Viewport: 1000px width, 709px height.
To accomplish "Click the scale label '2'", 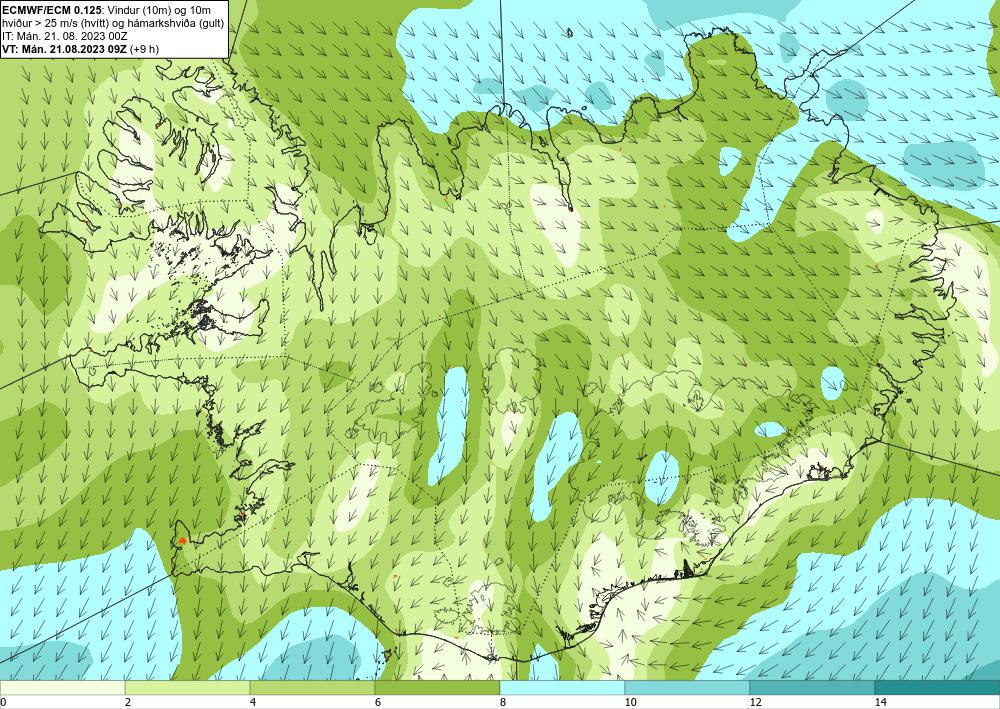I will click(x=128, y=702).
